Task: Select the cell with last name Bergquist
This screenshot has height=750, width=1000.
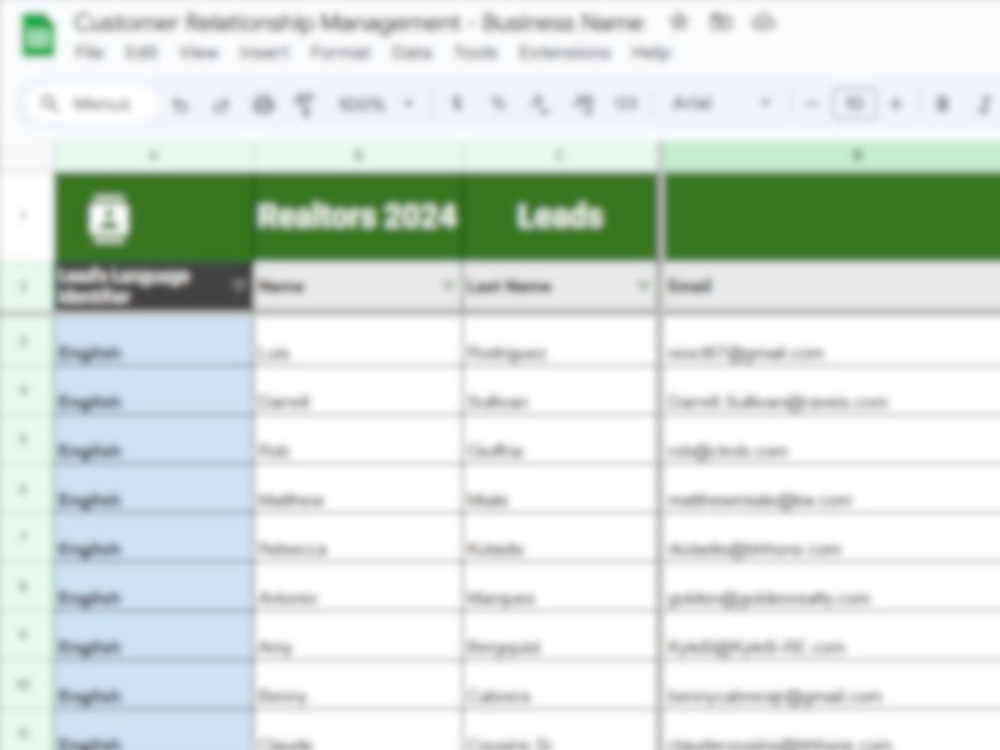Action: [559, 636]
